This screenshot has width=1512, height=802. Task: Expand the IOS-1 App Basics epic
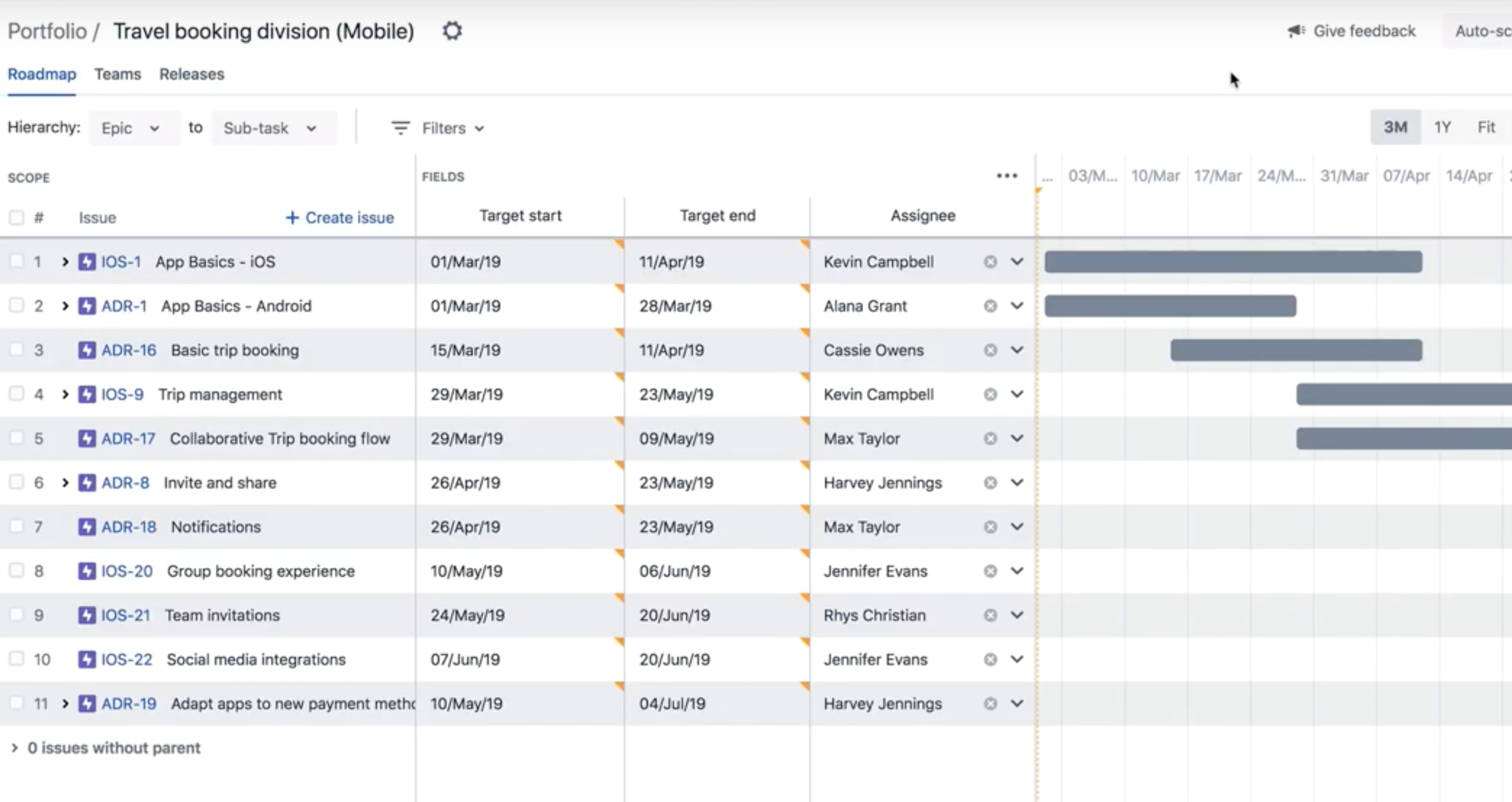pos(65,262)
